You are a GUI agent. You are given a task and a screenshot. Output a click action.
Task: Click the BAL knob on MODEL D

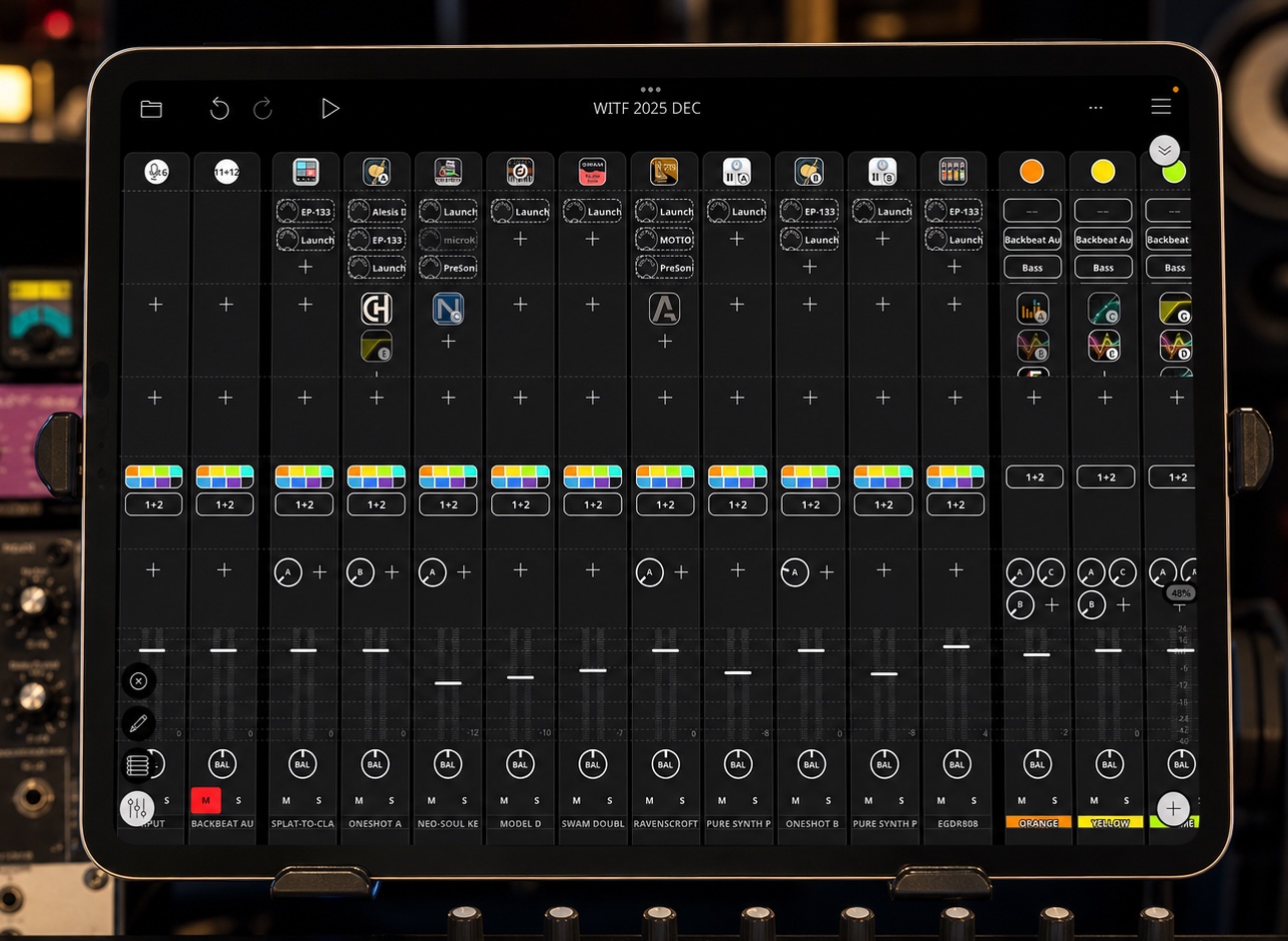(520, 764)
